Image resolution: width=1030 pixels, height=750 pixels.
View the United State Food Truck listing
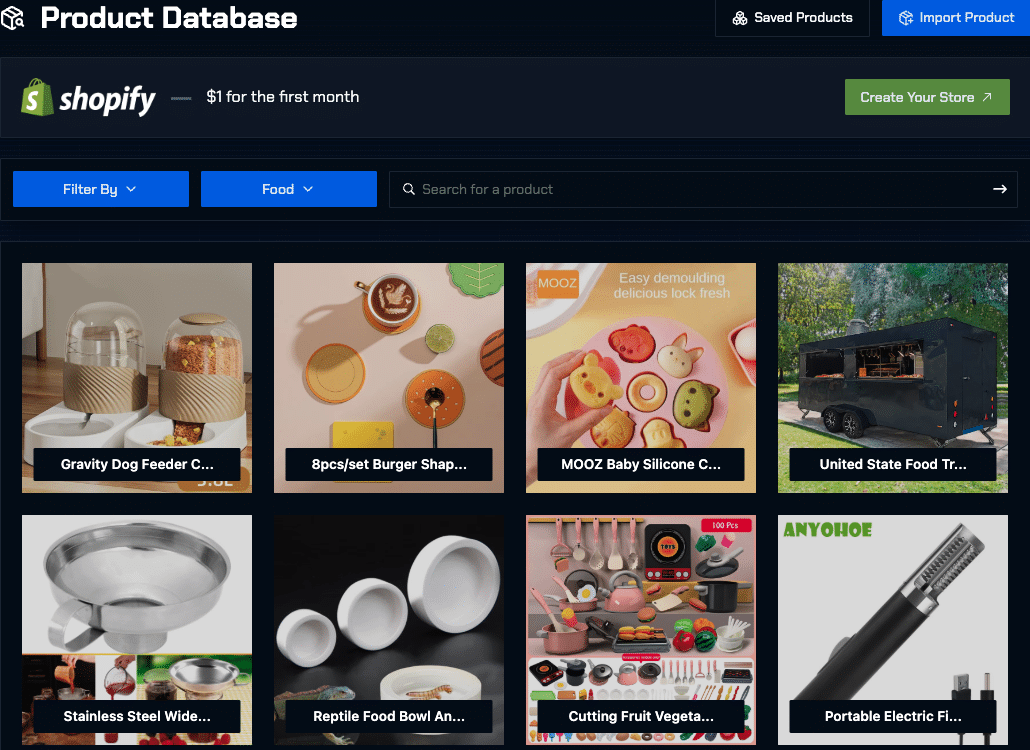click(x=892, y=377)
